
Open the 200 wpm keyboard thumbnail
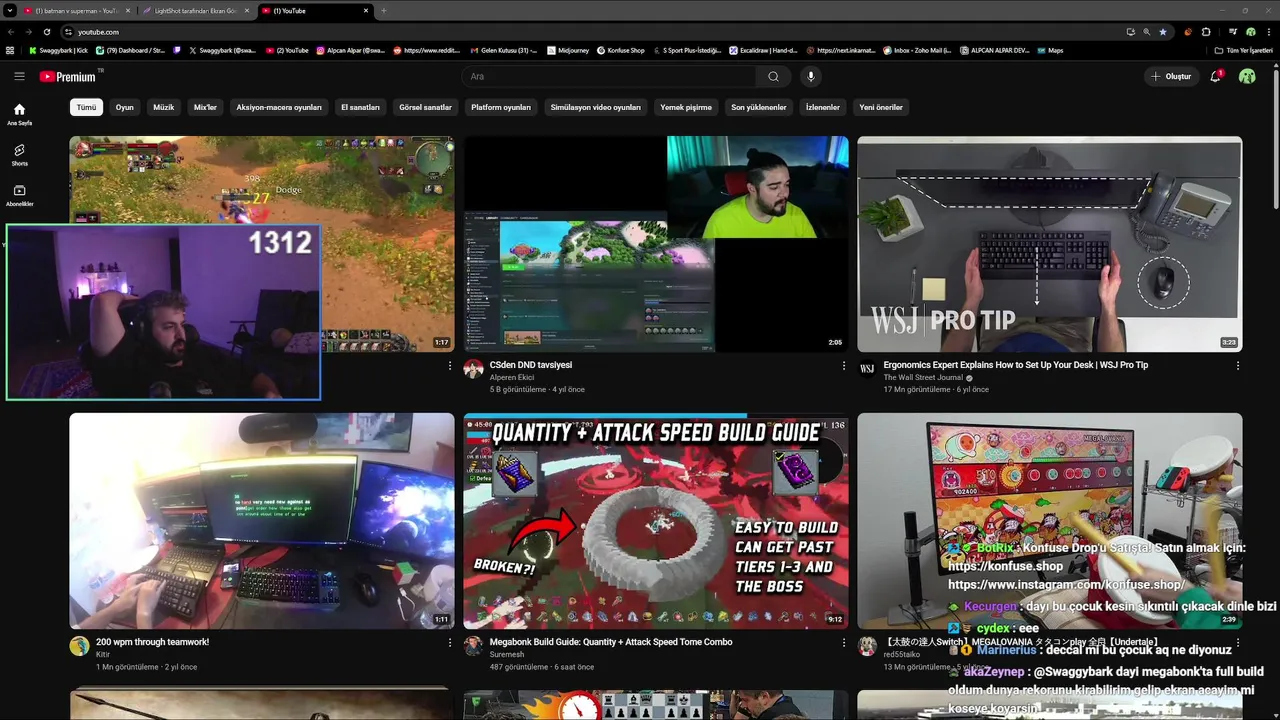(261, 521)
